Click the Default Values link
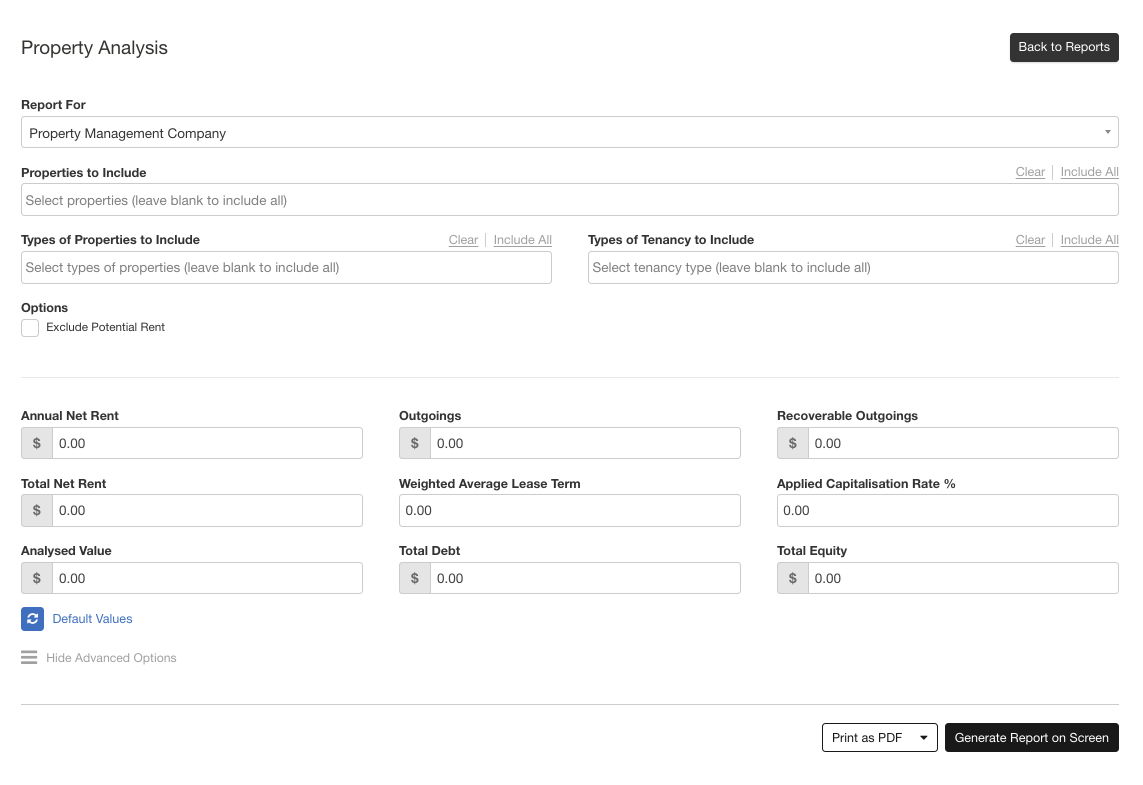 [94, 619]
